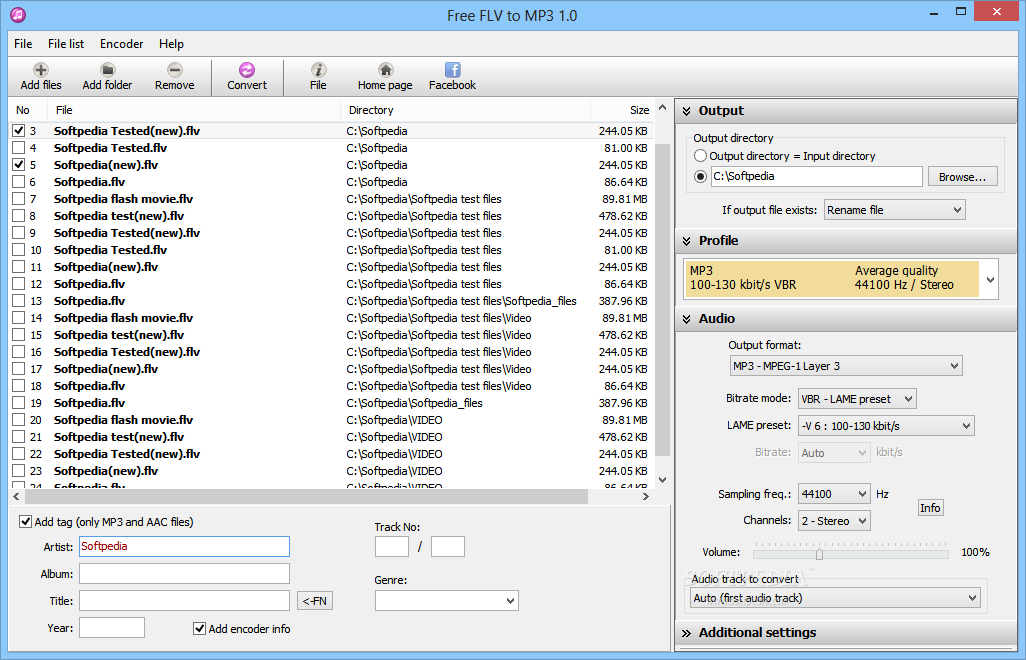This screenshot has height=660, width=1026.
Task: Open the If output file exists dropdown
Action: 894,210
